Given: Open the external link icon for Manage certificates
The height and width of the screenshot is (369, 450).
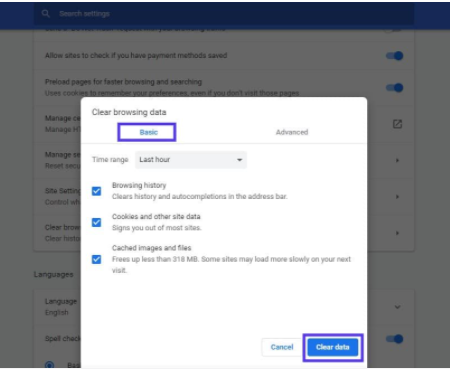Looking at the screenshot, I should (397, 124).
